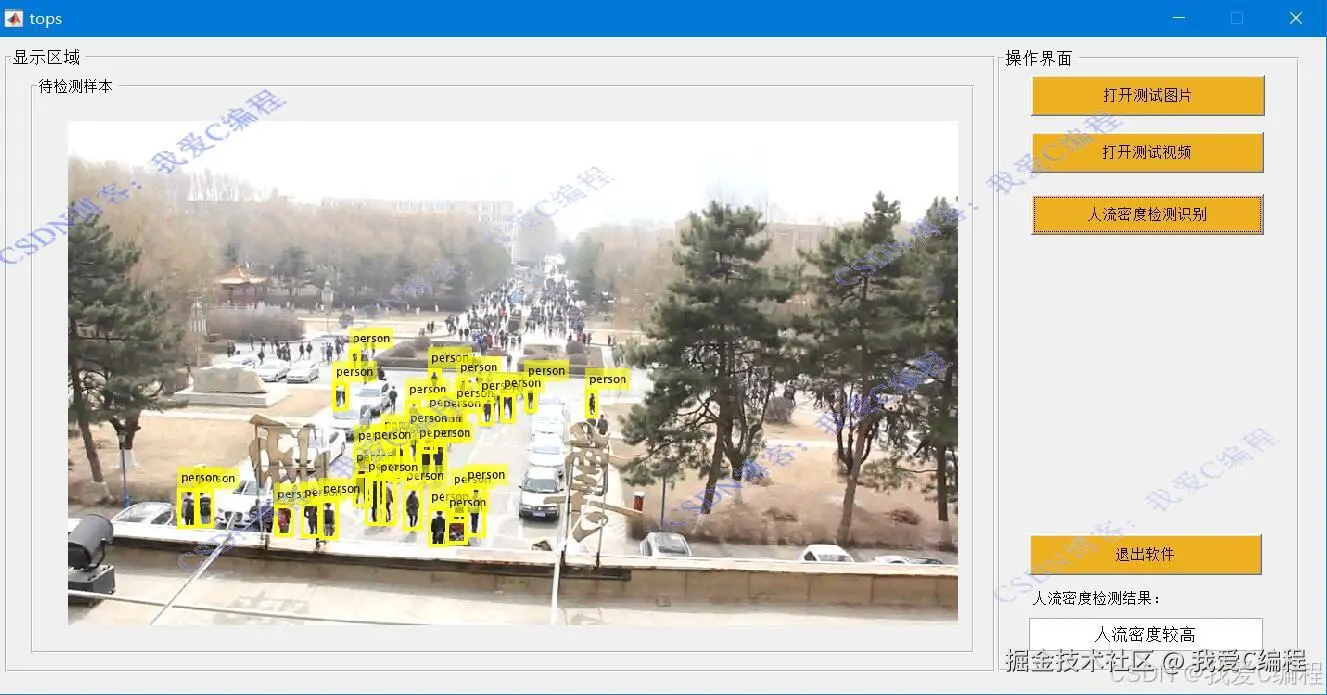Click the 操作界面 panel title

(1039, 59)
